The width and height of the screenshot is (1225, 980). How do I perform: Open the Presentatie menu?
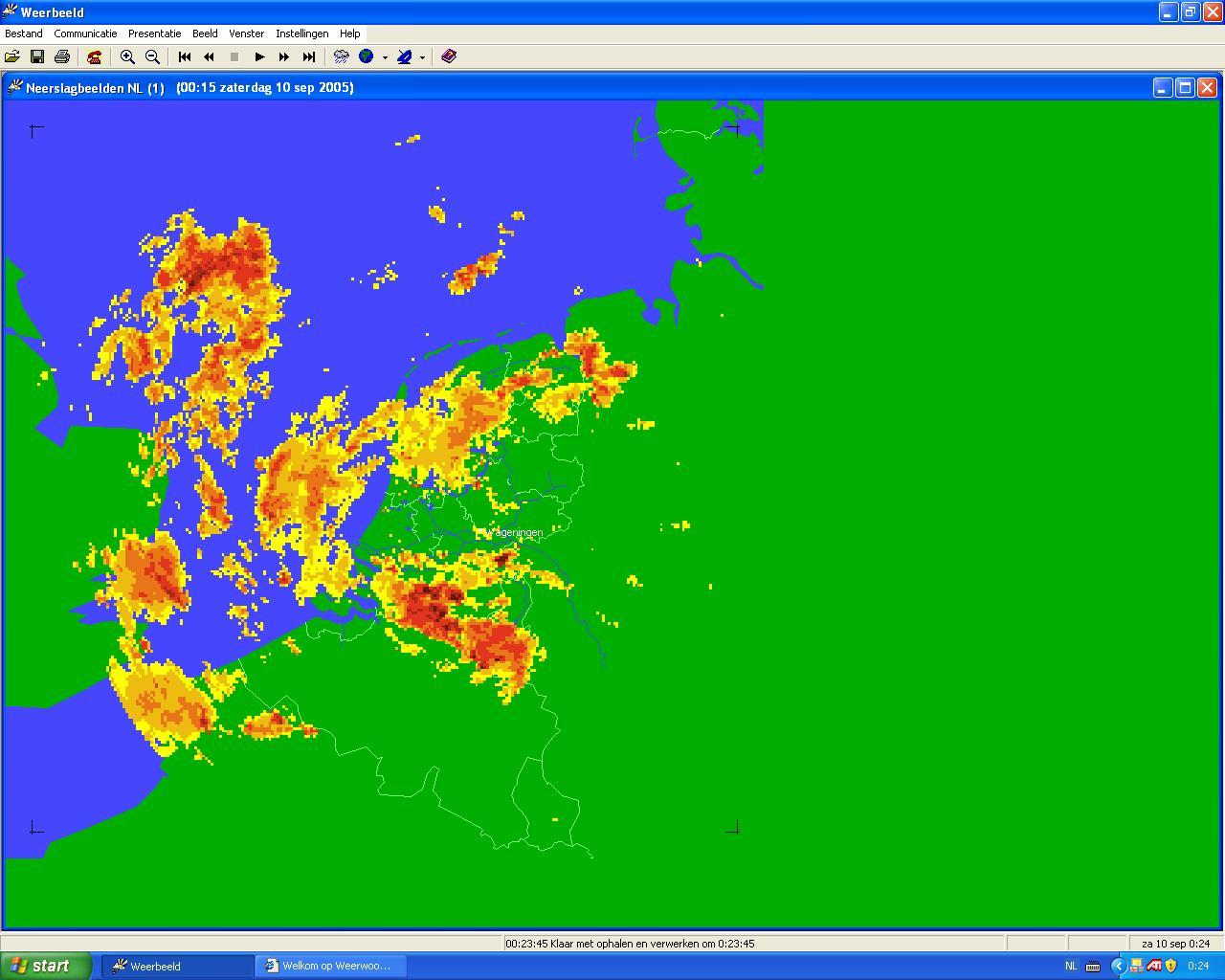(155, 33)
